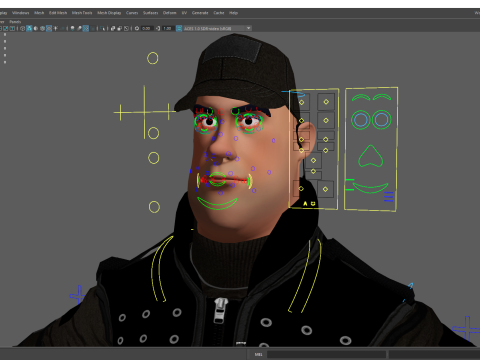
Task: Open the Mesh Tools menu
Action: coord(82,13)
